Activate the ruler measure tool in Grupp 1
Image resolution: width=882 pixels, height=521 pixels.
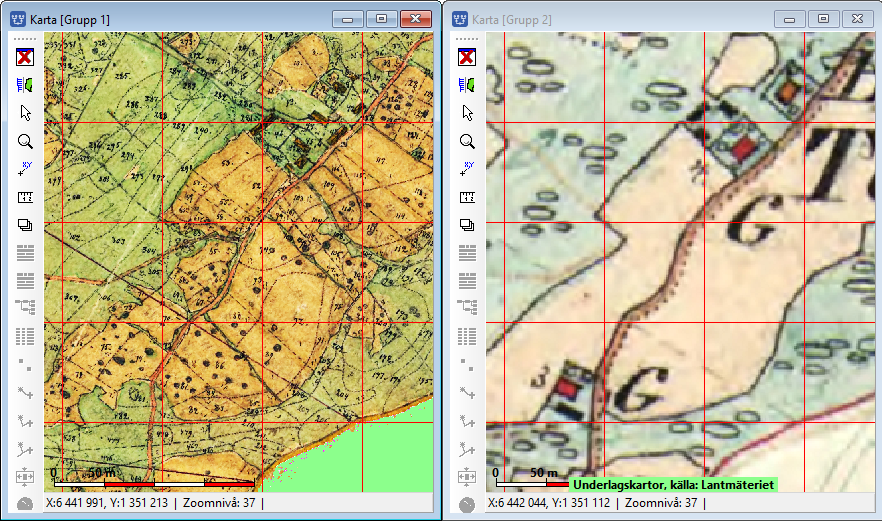click(25, 197)
